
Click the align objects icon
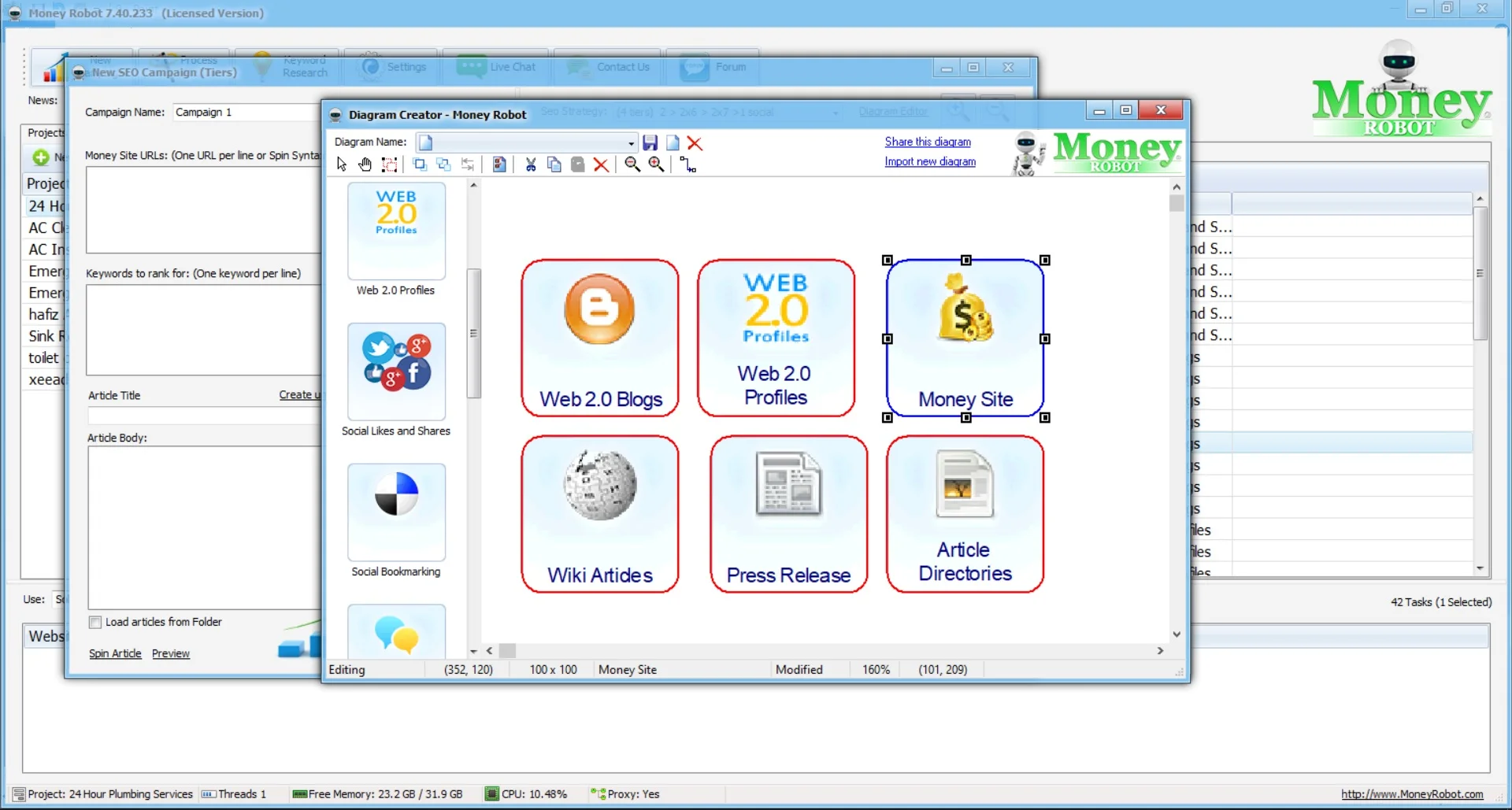pyautogui.click(x=468, y=165)
